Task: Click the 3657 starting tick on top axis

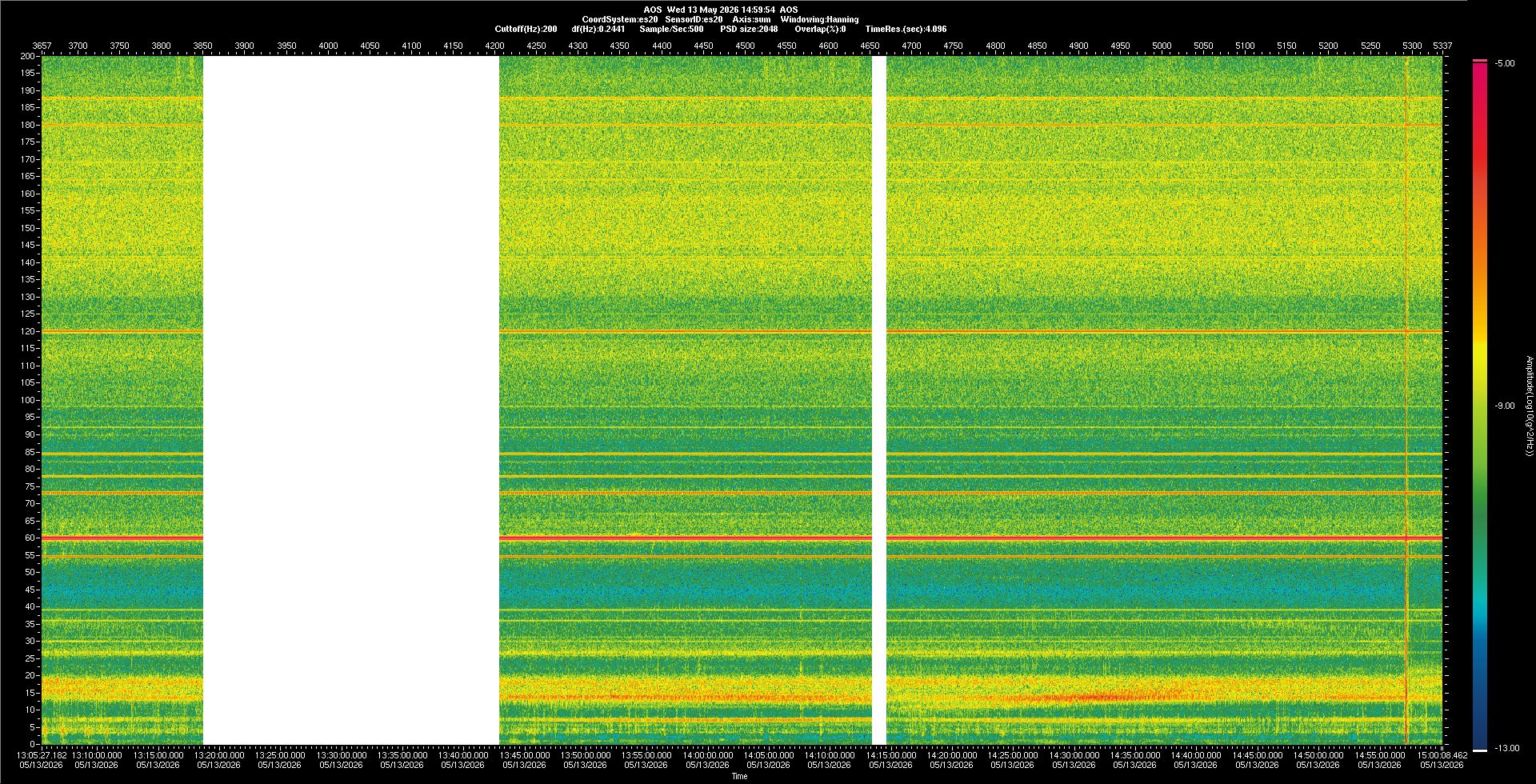Action: click(x=42, y=46)
